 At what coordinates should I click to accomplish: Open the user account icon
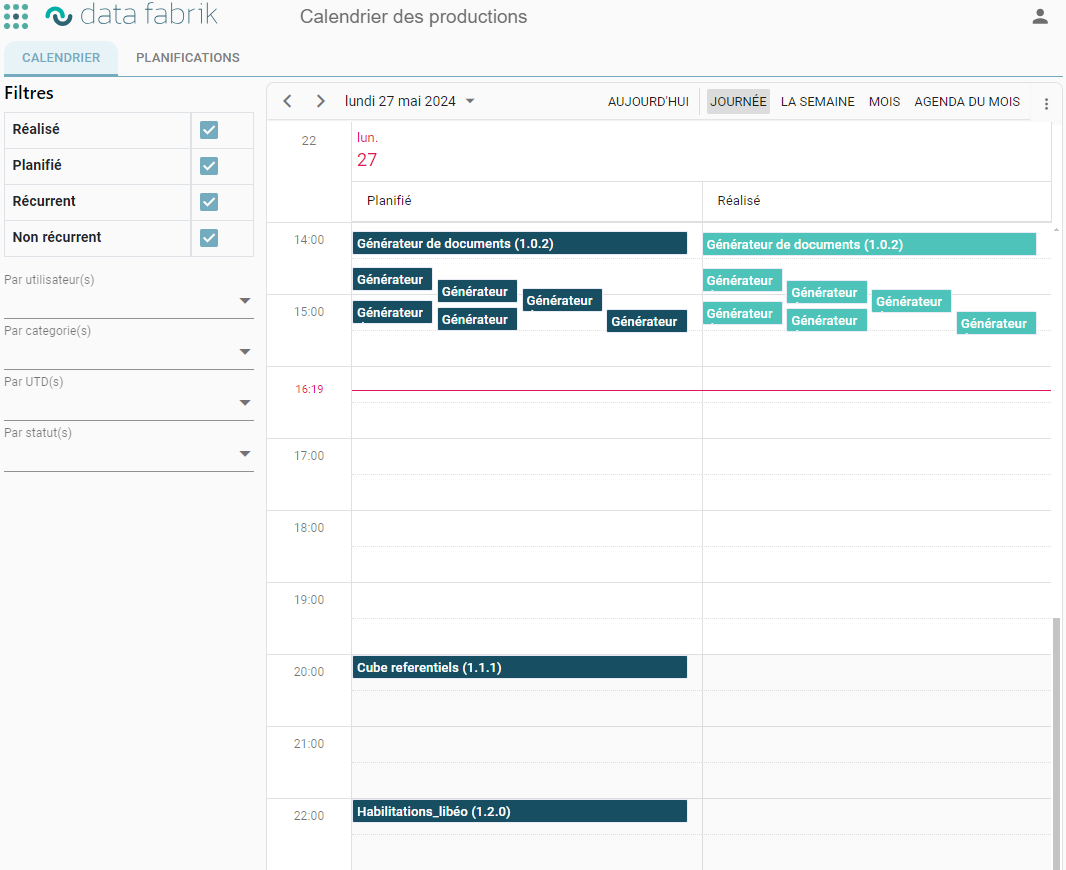pos(1039,16)
